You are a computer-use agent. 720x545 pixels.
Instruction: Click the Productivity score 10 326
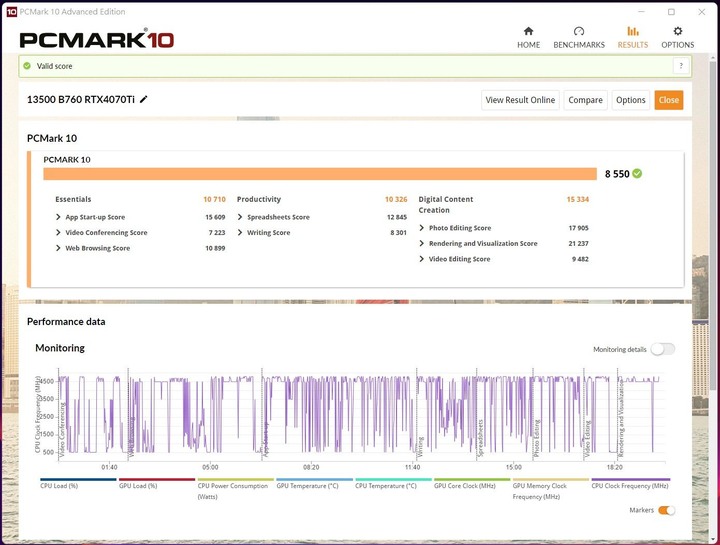click(x=396, y=199)
